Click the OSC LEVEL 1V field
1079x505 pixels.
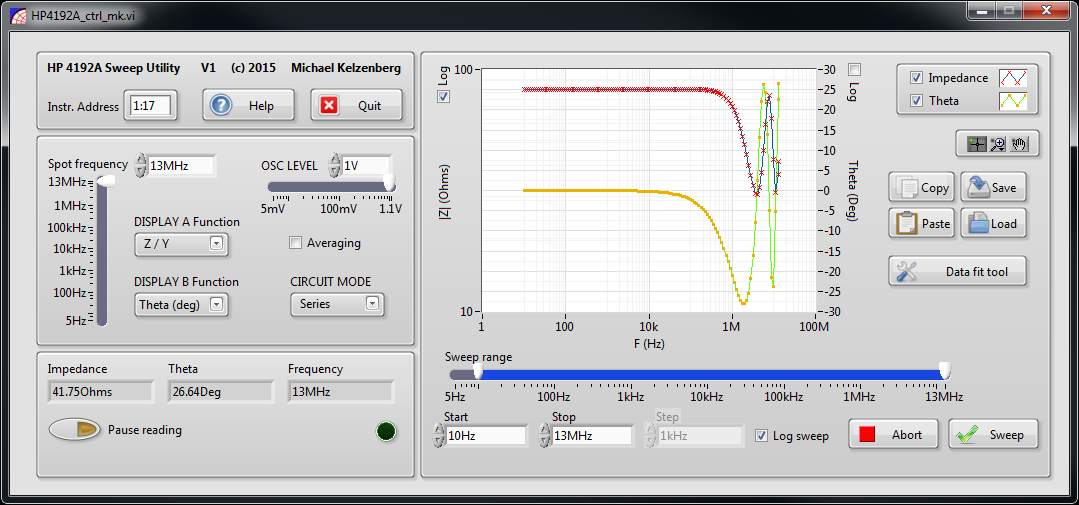(366, 165)
